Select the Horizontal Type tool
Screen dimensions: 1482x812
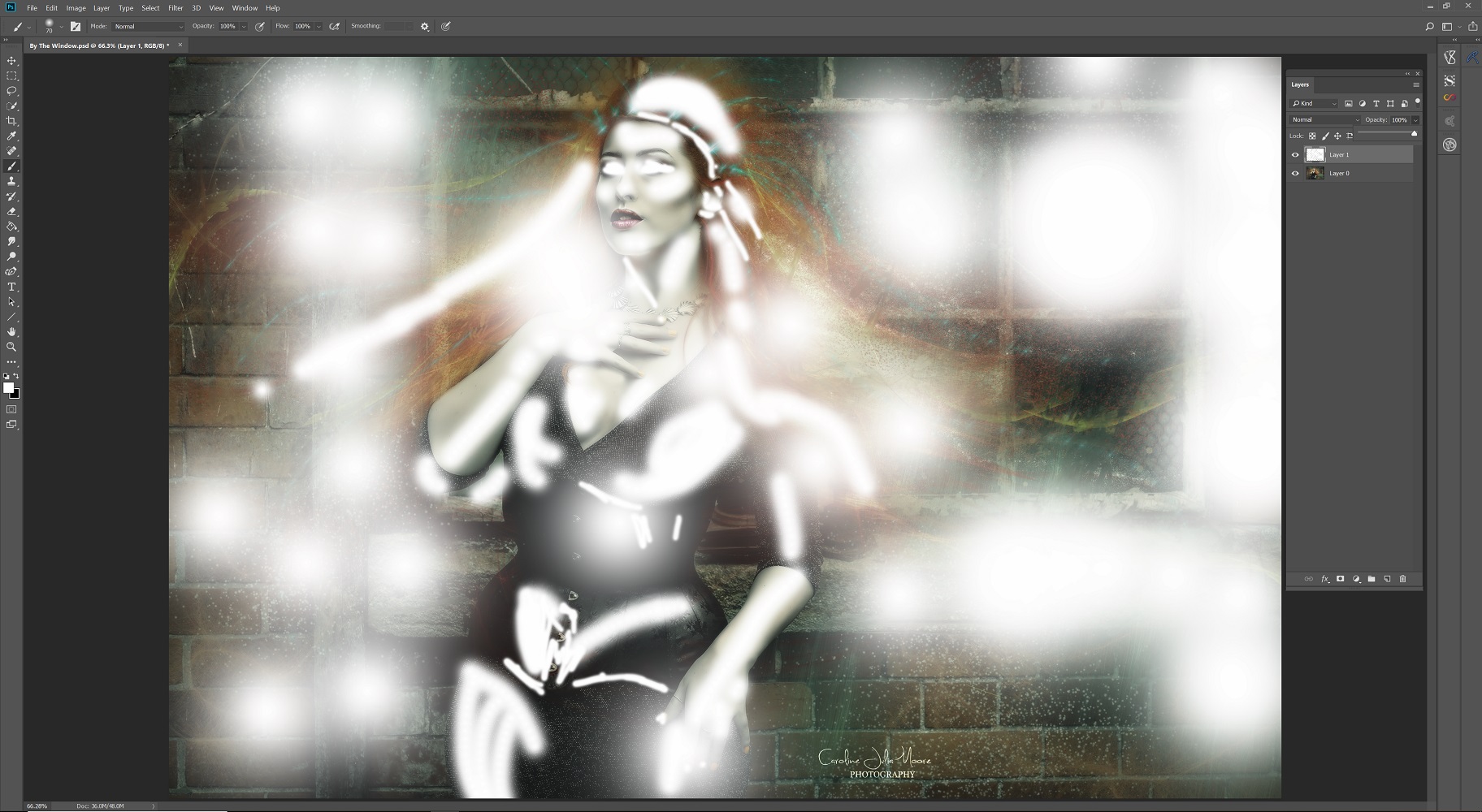11,287
